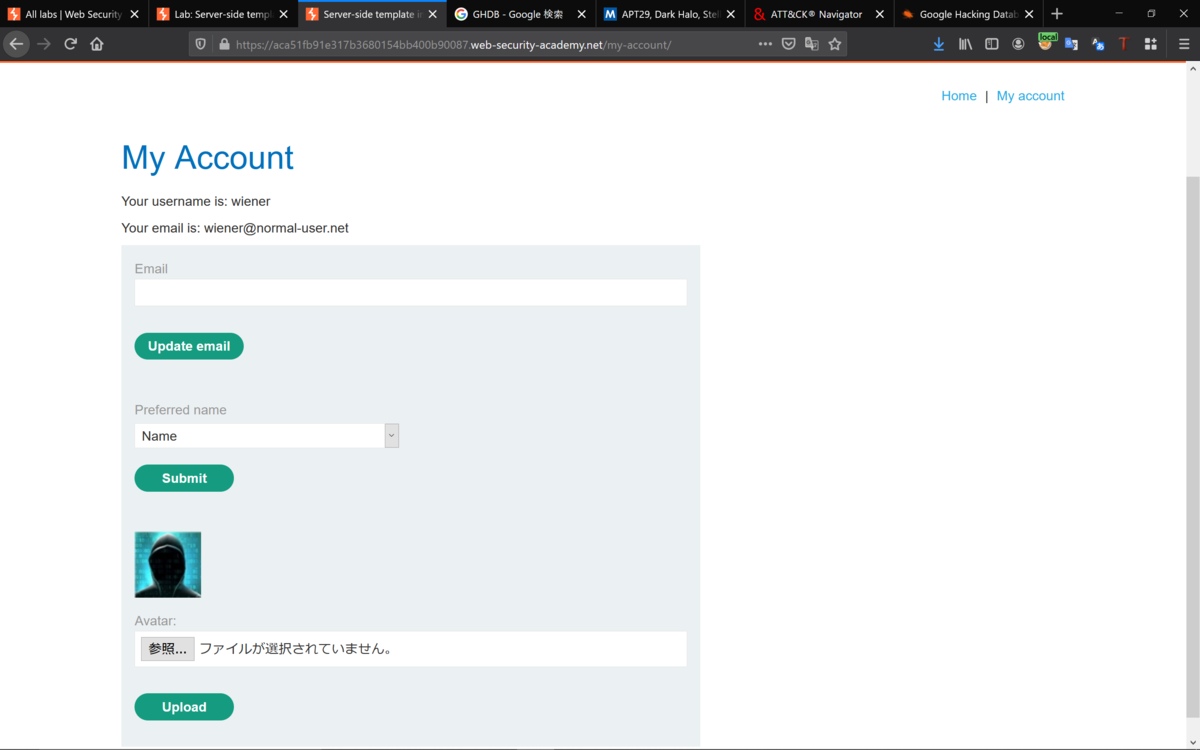1200x750 pixels.
Task: Toggle the sidebar view icon
Action: 992,44
